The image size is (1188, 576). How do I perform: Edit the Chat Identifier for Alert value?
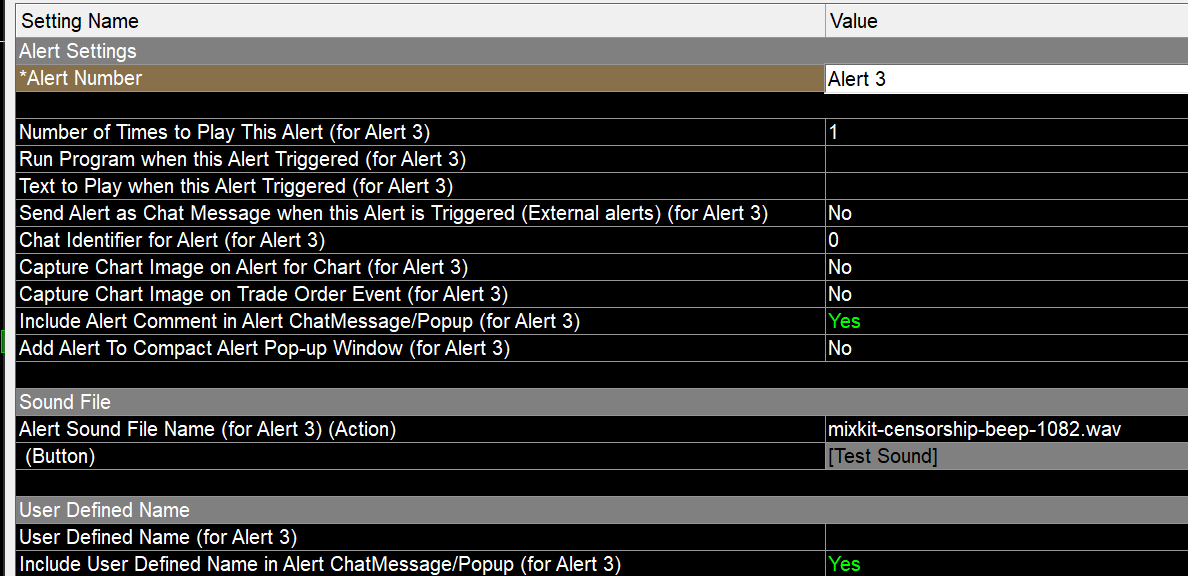(x=1006, y=240)
